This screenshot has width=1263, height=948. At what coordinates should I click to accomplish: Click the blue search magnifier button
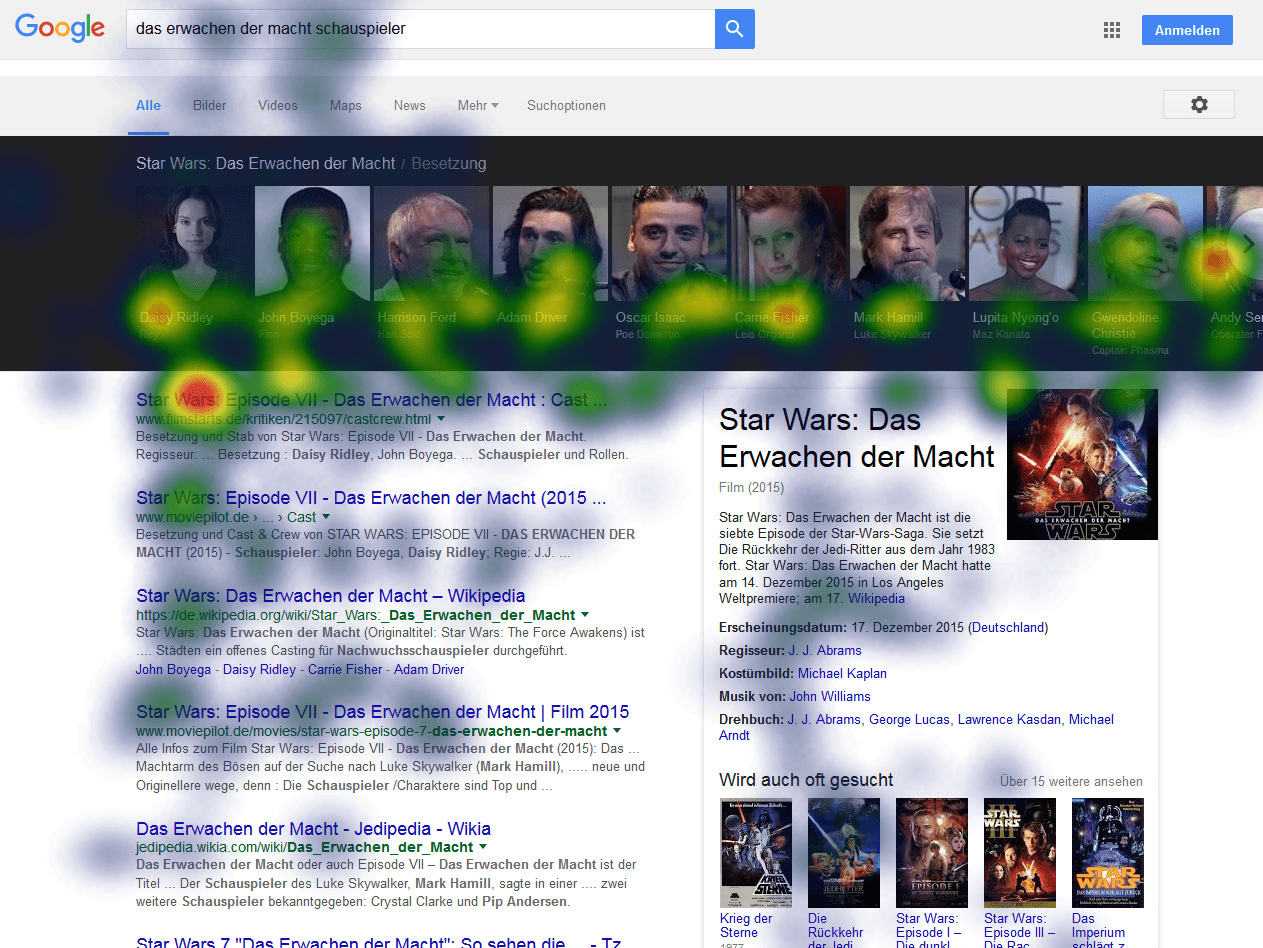734,29
